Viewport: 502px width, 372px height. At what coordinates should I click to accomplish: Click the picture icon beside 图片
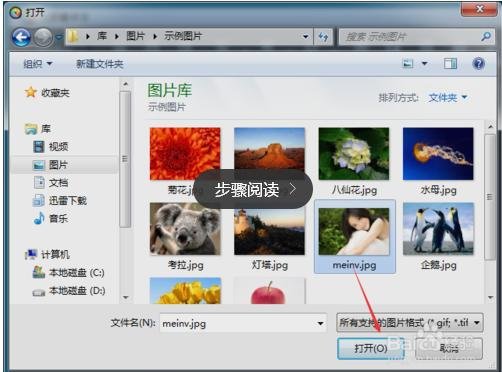(x=39, y=165)
